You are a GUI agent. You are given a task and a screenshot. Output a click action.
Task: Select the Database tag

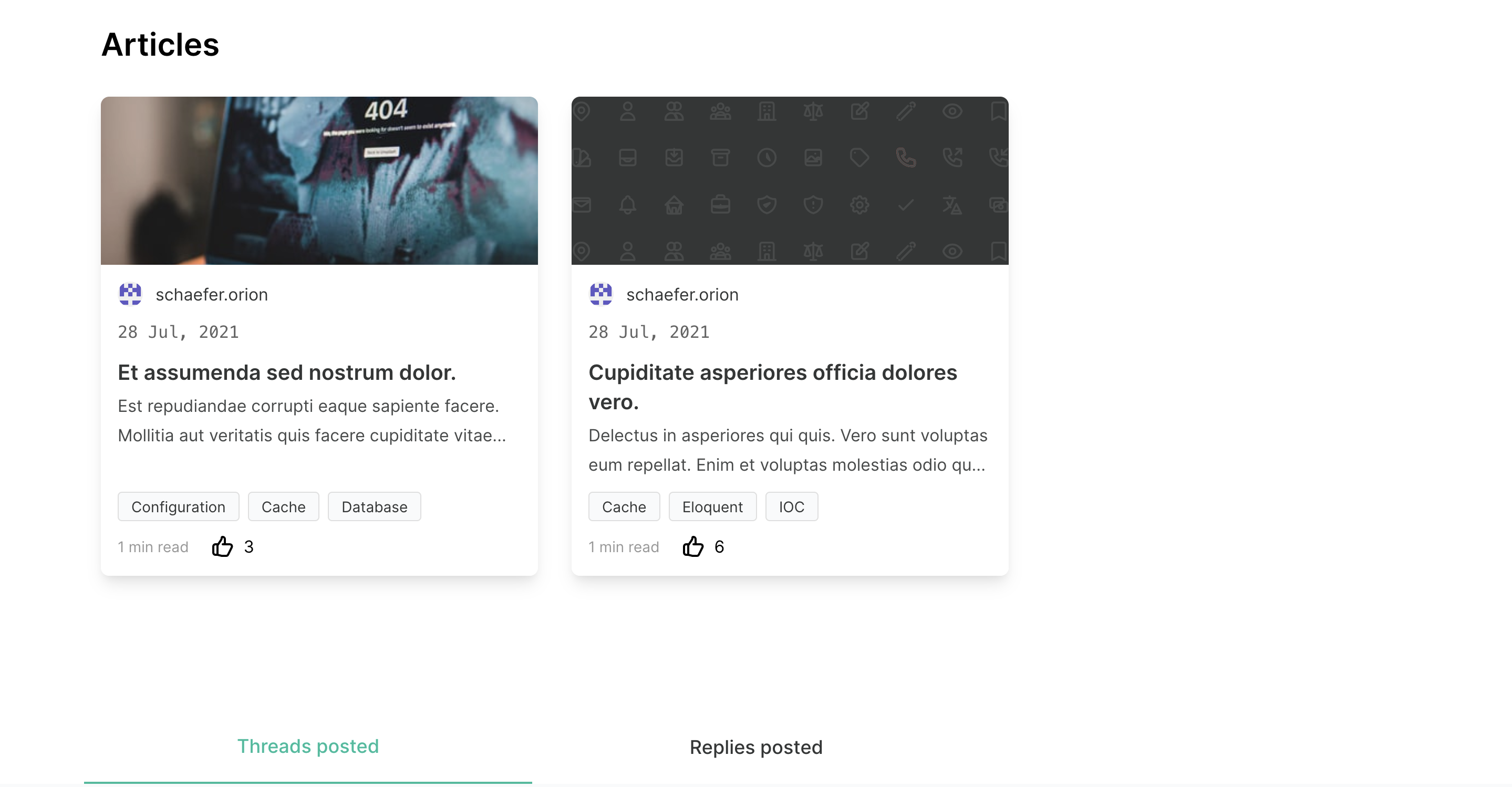coord(374,506)
